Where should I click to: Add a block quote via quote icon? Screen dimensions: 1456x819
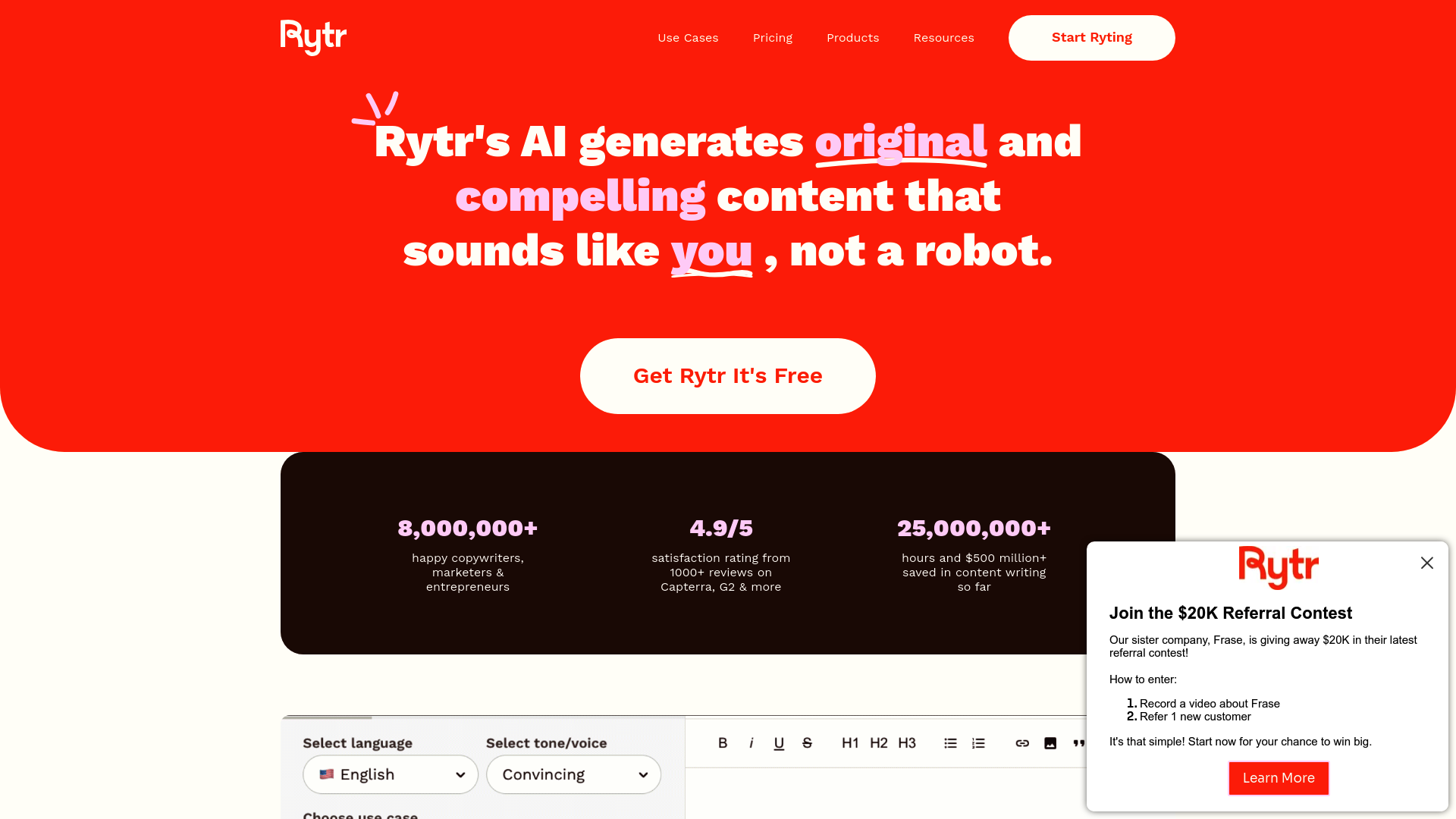pyautogui.click(x=1078, y=743)
